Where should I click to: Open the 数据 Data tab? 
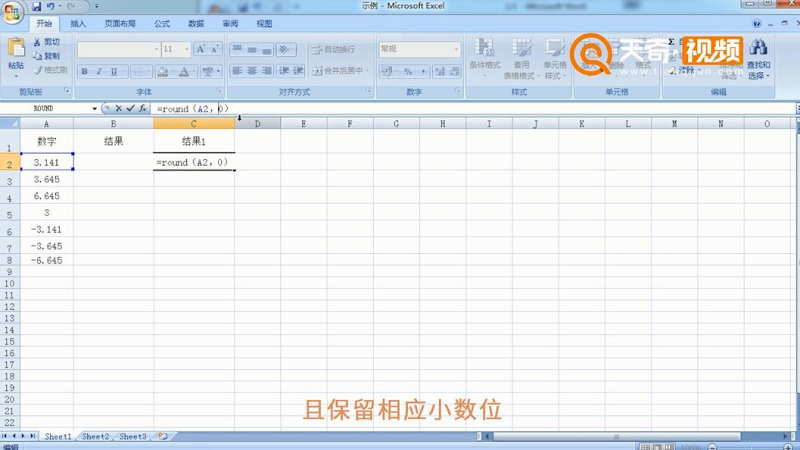[x=196, y=23]
